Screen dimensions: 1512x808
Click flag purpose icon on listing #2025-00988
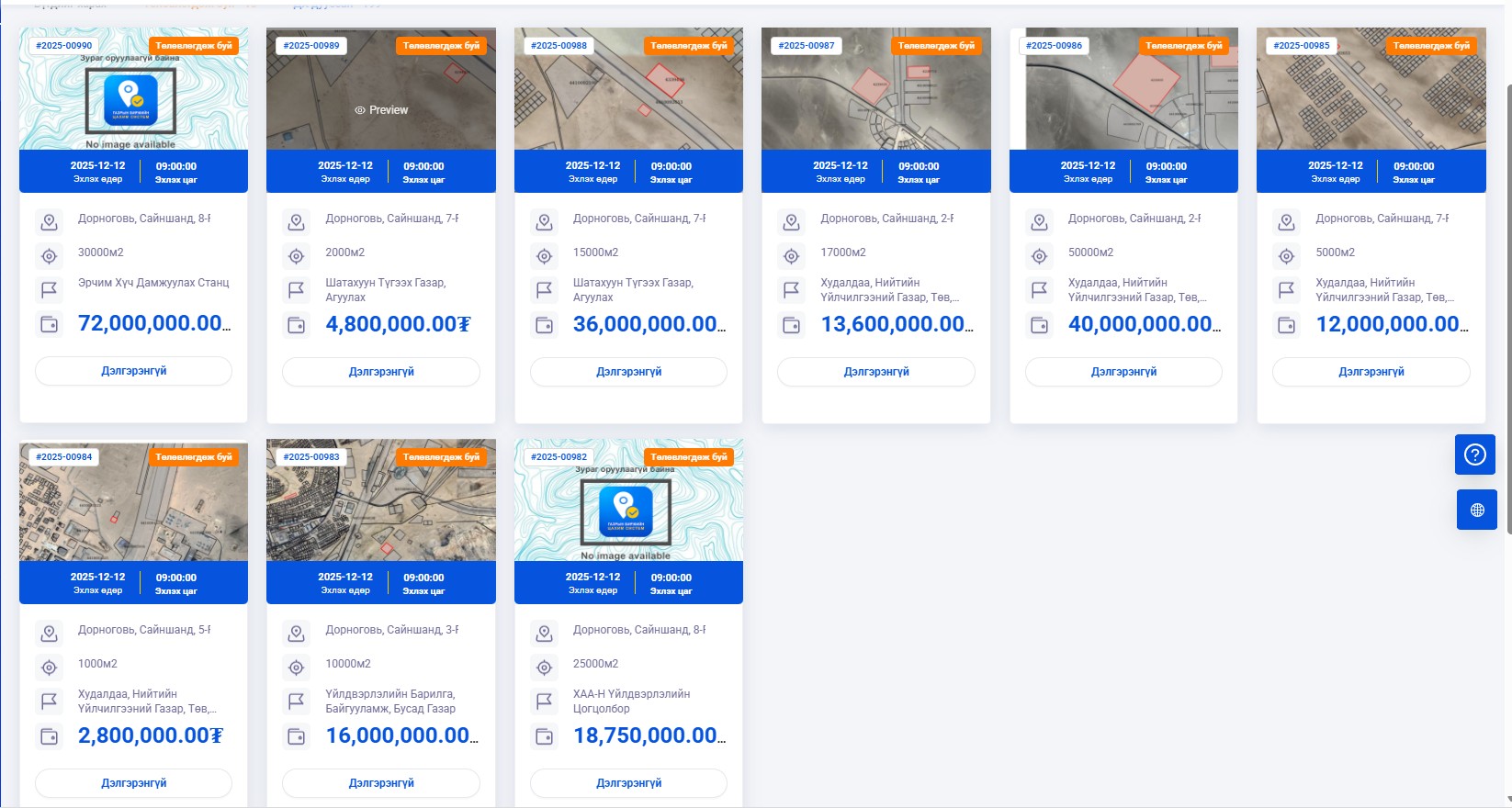click(x=544, y=290)
